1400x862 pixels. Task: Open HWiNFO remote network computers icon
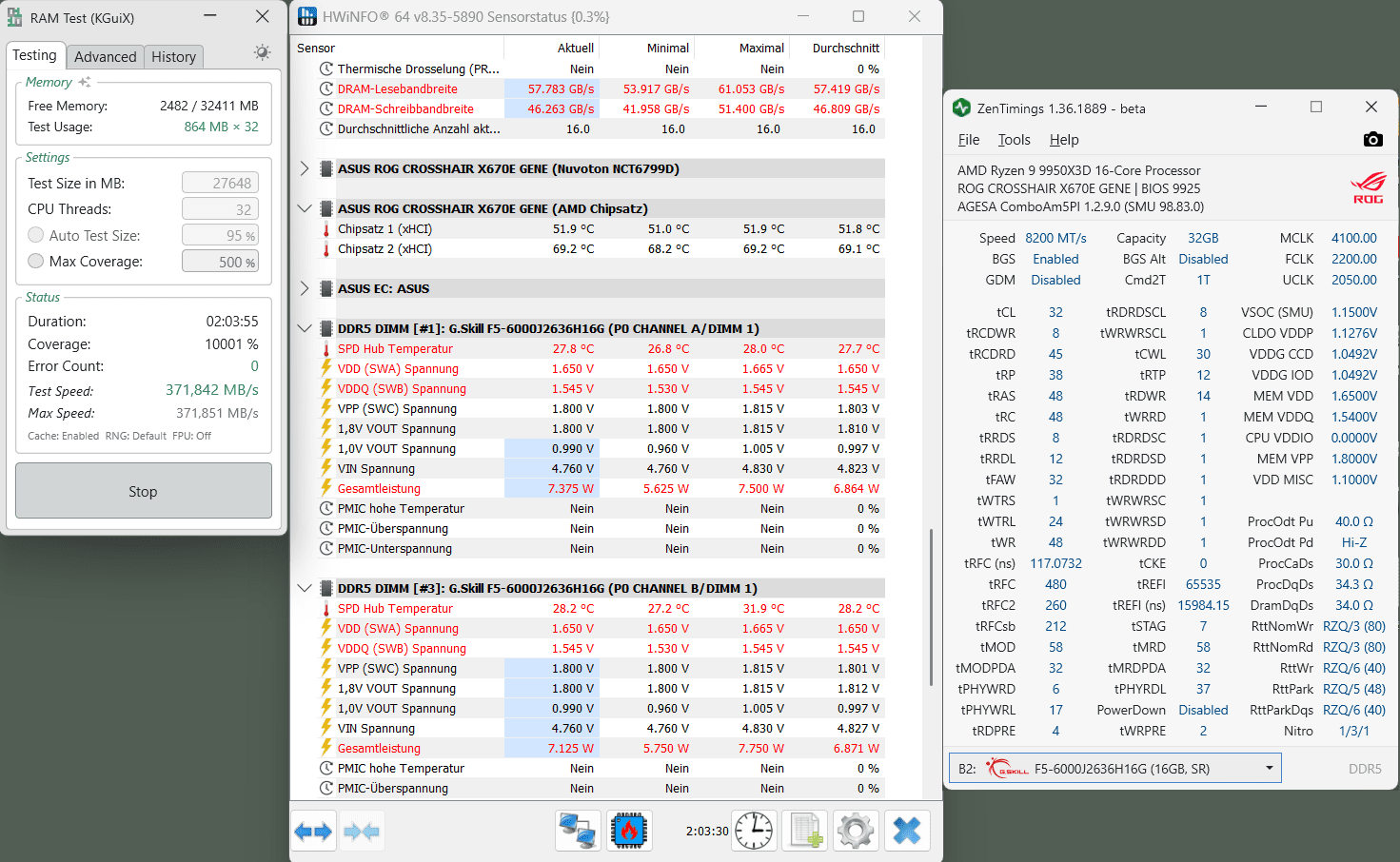pyautogui.click(x=578, y=831)
